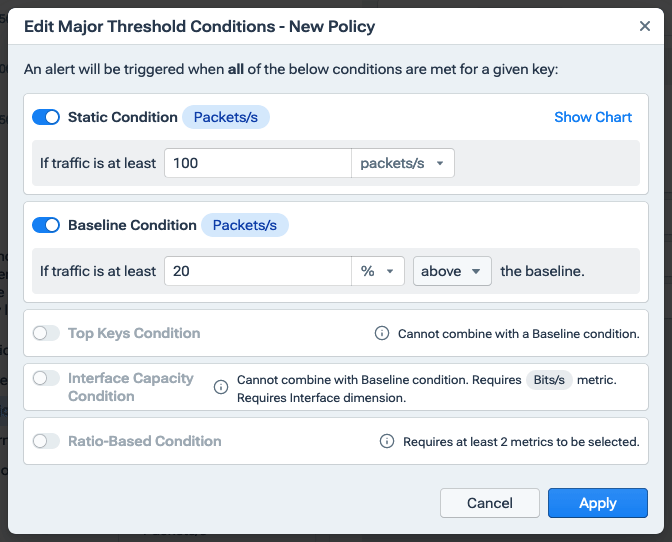The height and width of the screenshot is (542, 672).
Task: Close the Edit Major Threshold dialog
Action: [645, 26]
